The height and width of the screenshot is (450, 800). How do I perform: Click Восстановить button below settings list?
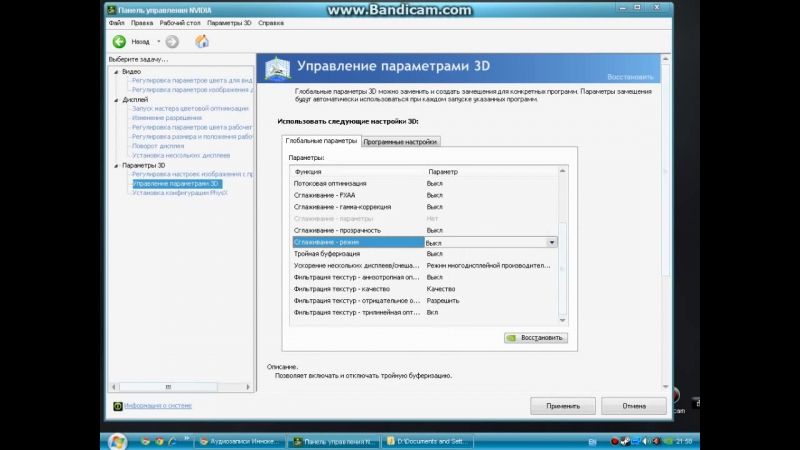(536, 338)
